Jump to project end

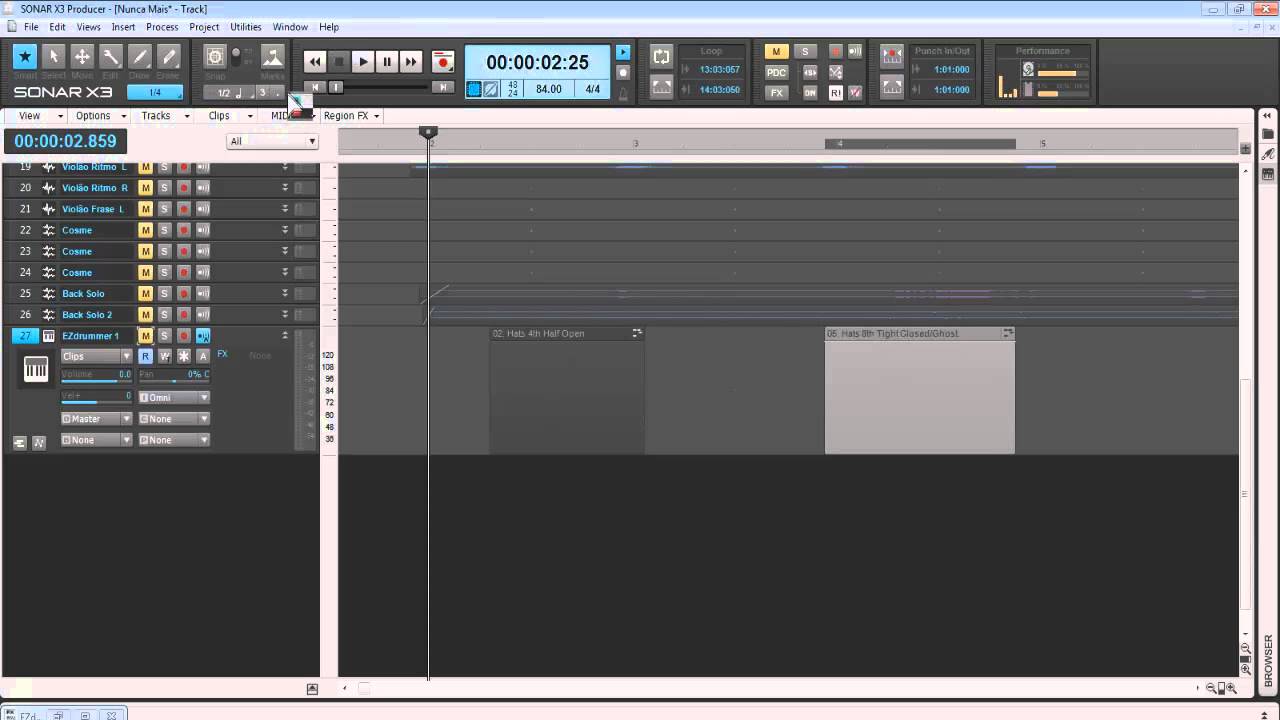click(443, 87)
